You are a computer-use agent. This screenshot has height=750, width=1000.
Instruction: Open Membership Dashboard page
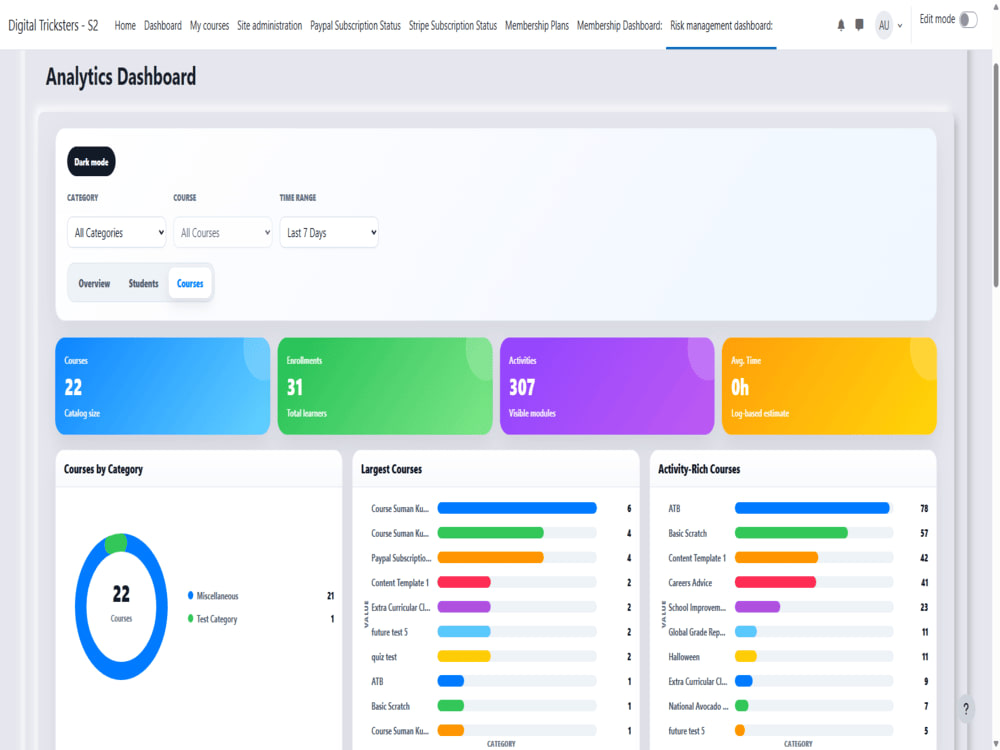pos(619,26)
